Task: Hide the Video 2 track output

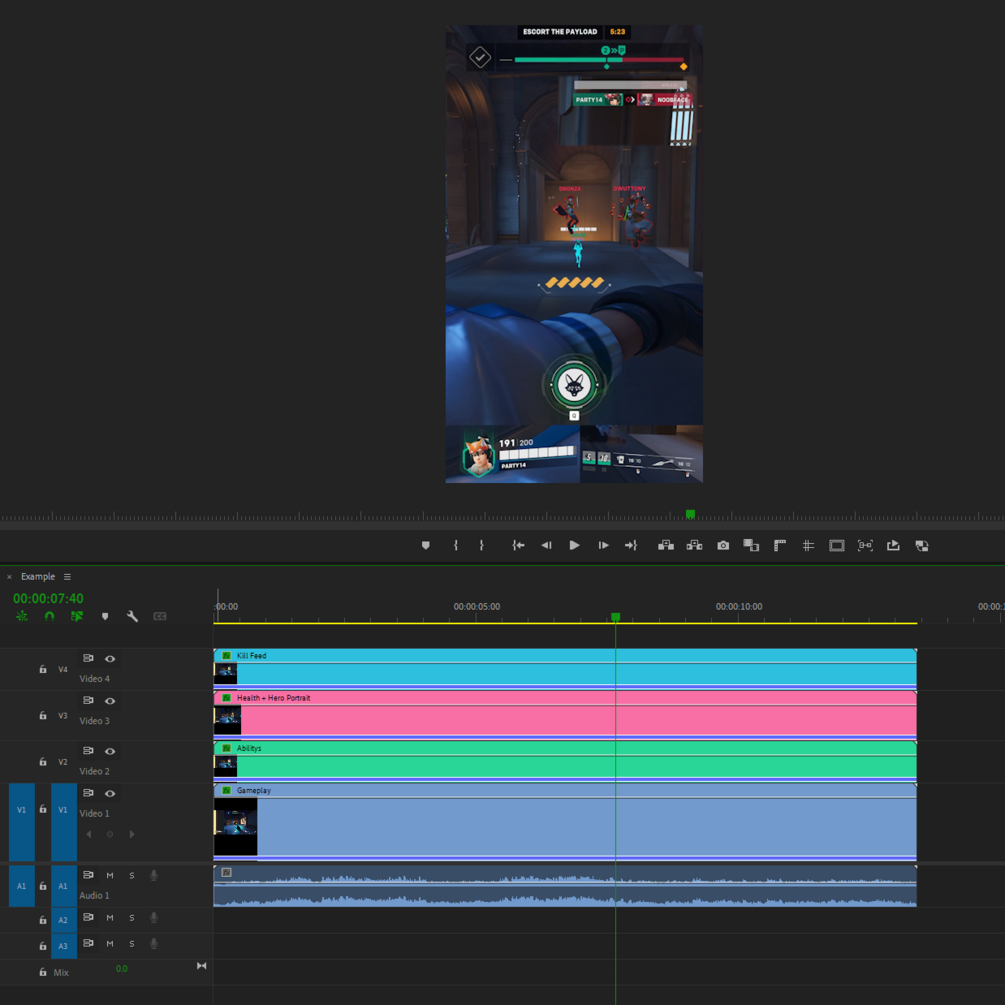Action: (x=110, y=751)
